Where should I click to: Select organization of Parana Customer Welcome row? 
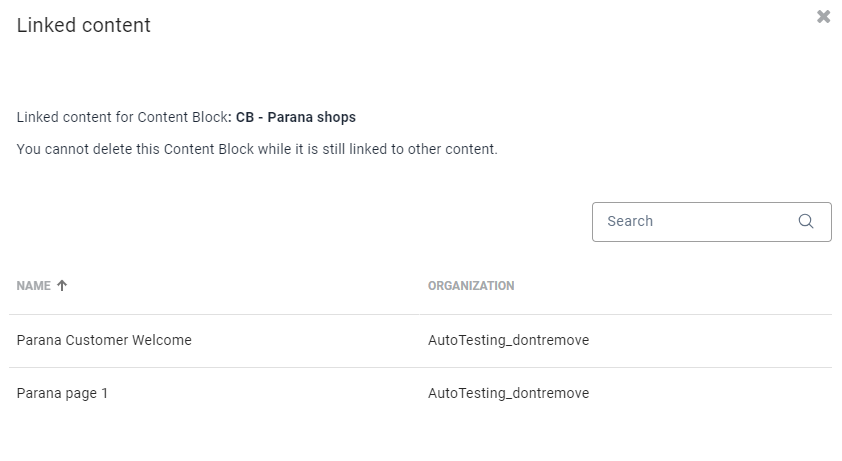tap(508, 340)
